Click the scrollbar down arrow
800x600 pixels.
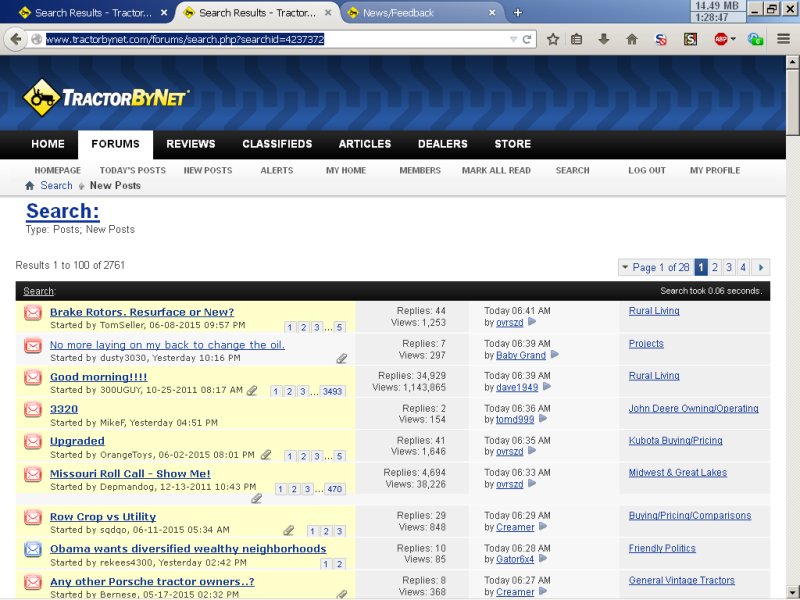(x=792, y=593)
